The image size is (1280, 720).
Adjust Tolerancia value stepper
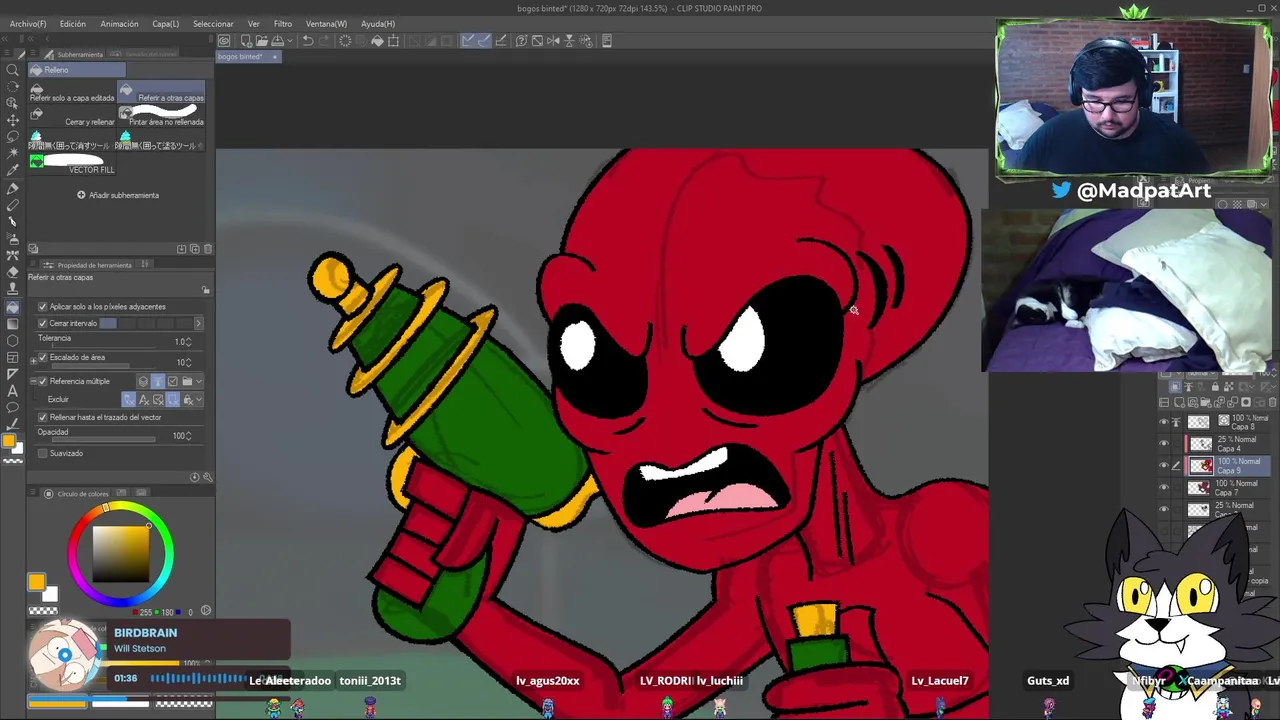click(189, 342)
